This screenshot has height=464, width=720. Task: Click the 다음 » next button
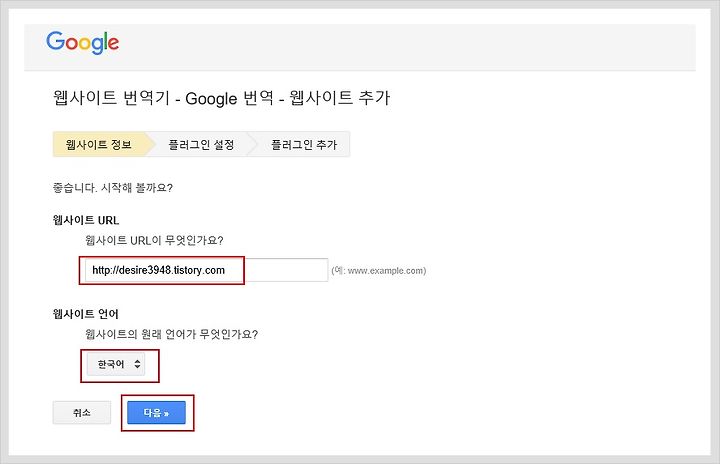click(x=157, y=413)
